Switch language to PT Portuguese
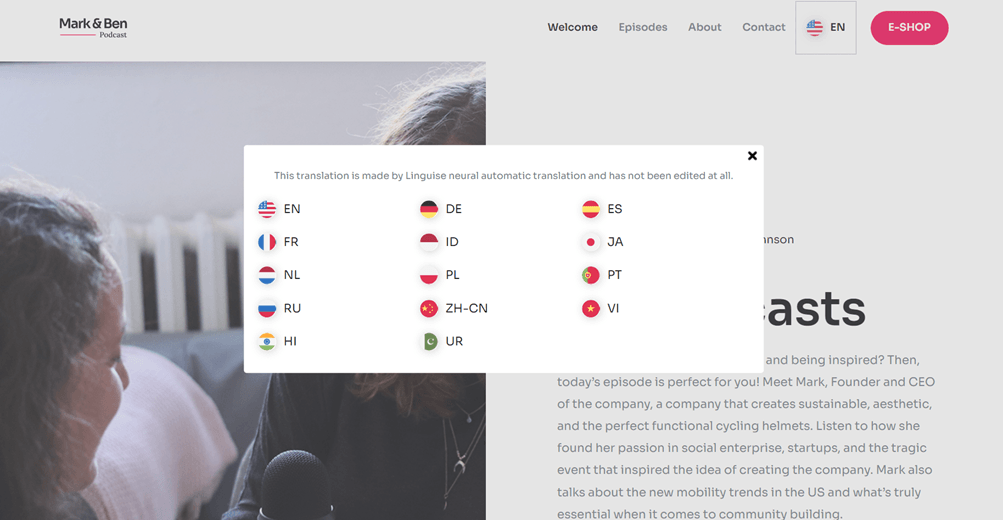Screen dimensions: 1004x520 615,275
